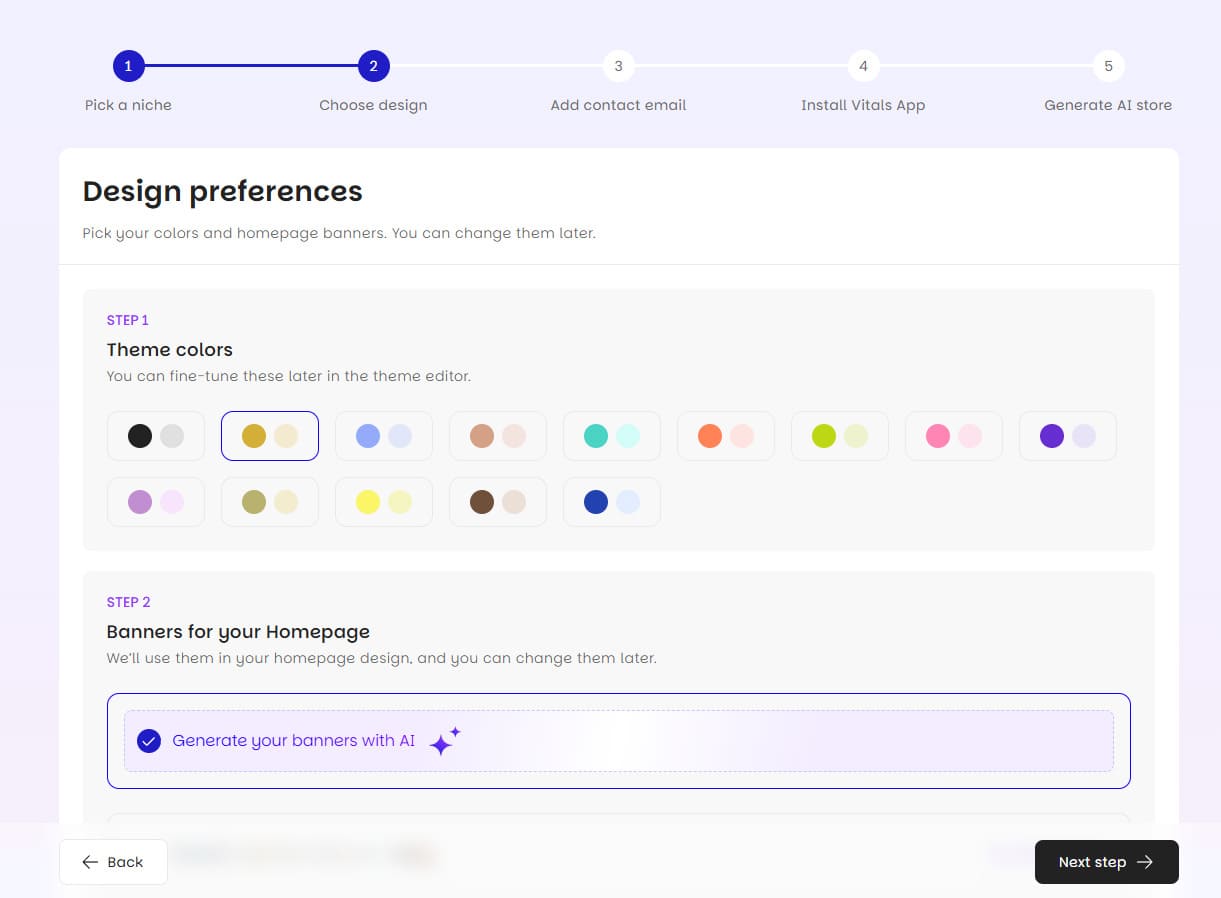
Task: Proceed with the Next step button
Action: pyautogui.click(x=1107, y=862)
